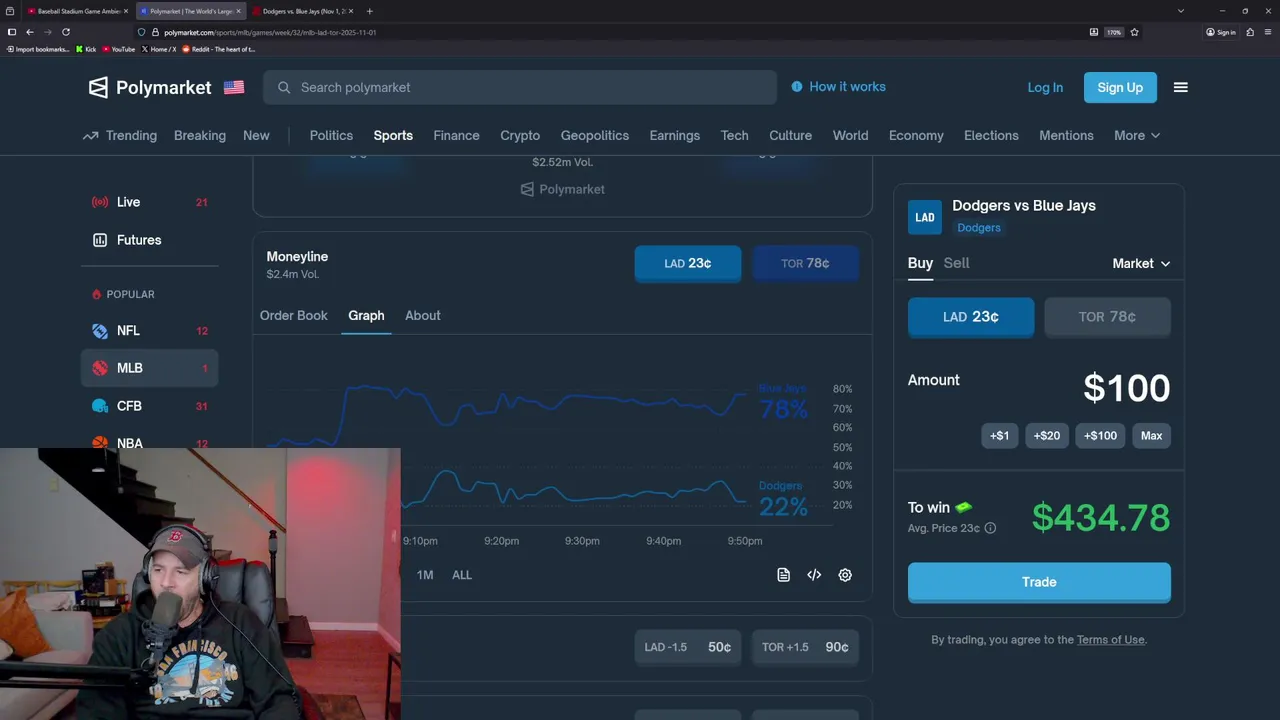Select LAD 23¢ in trade panel
Image resolution: width=1280 pixels, height=720 pixels.
[x=971, y=317]
